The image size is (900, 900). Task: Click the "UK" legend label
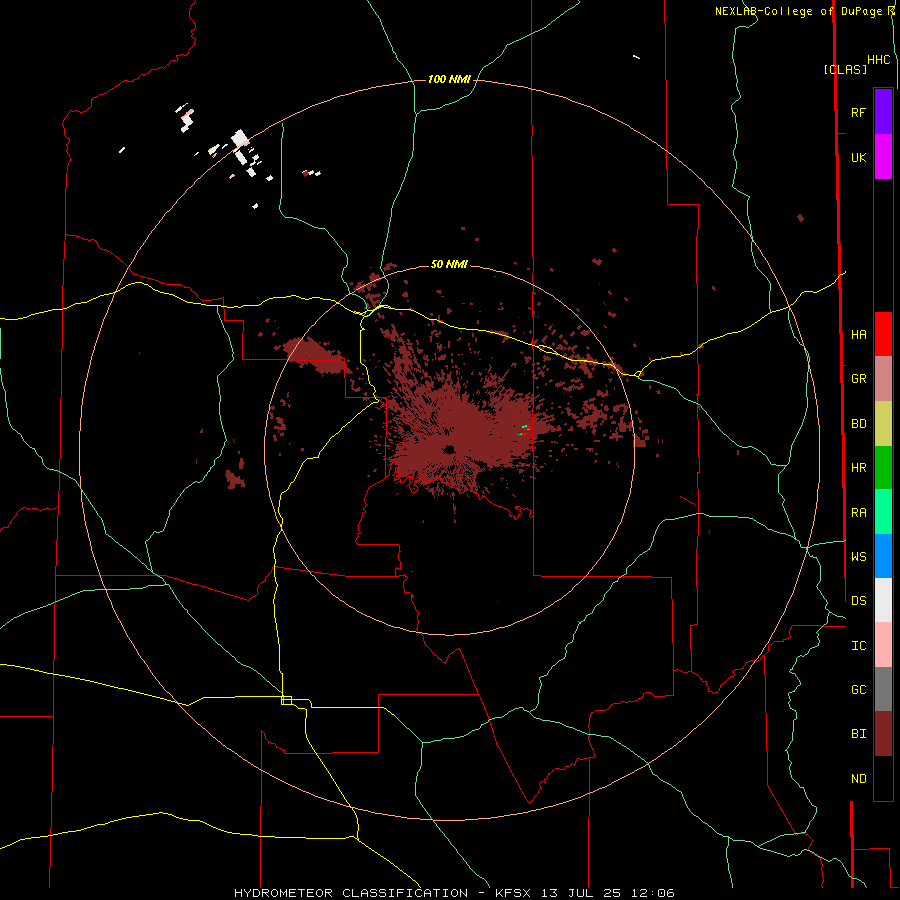click(x=858, y=158)
